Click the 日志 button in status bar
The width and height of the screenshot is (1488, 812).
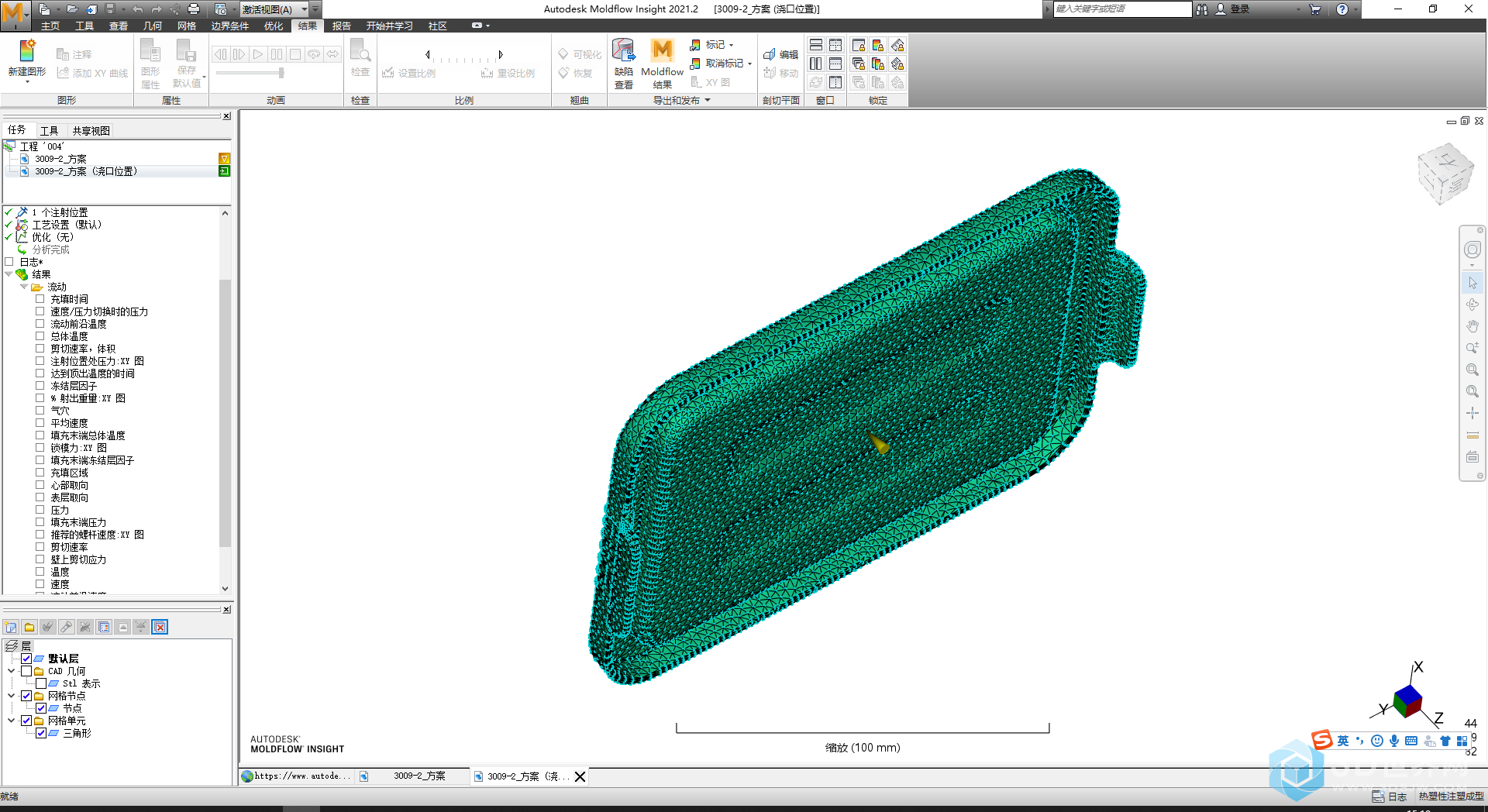(1389, 797)
